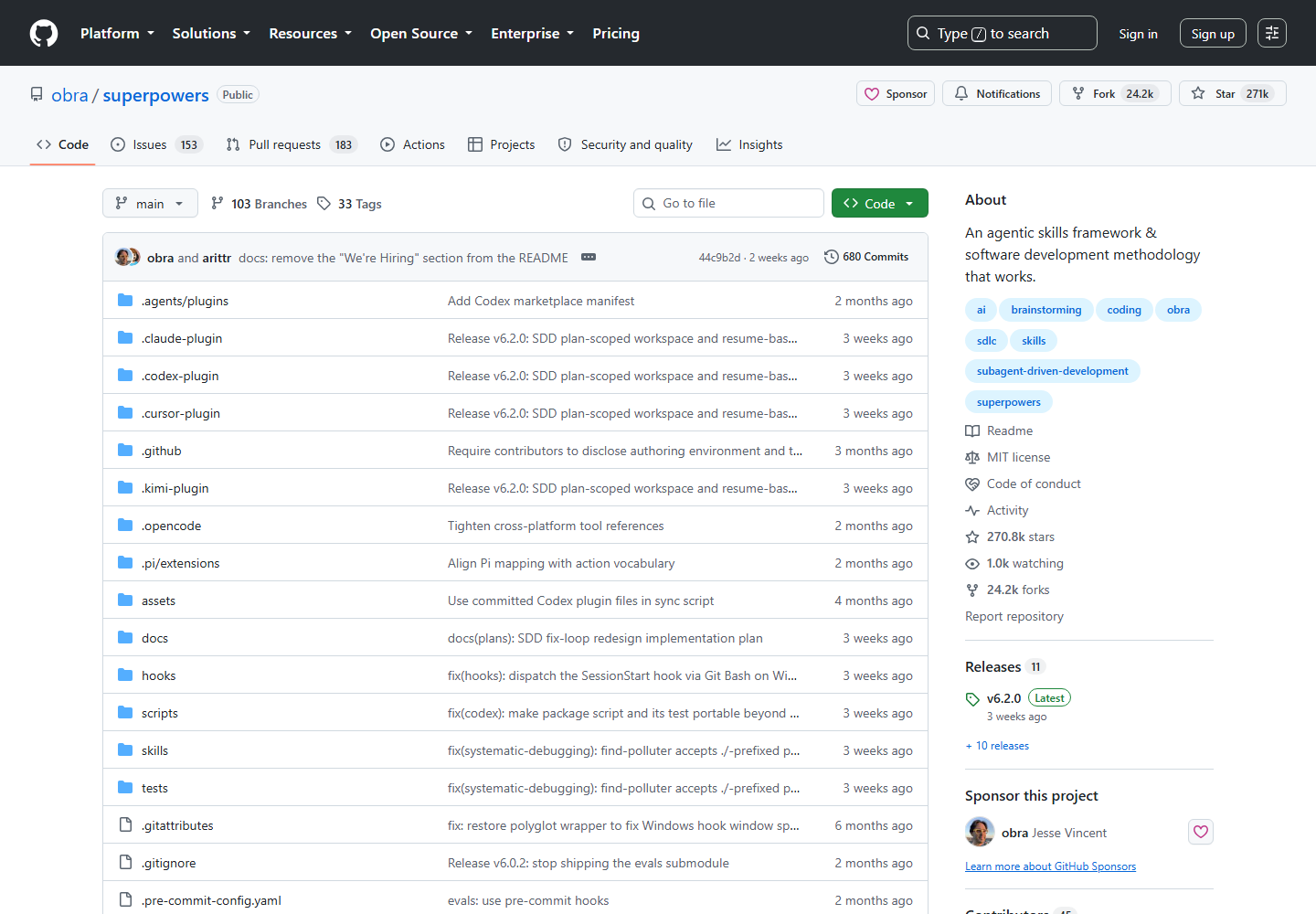This screenshot has height=914, width=1316.
Task: Open 'Add Codex marketplace manifest' commit message
Action: coord(541,301)
